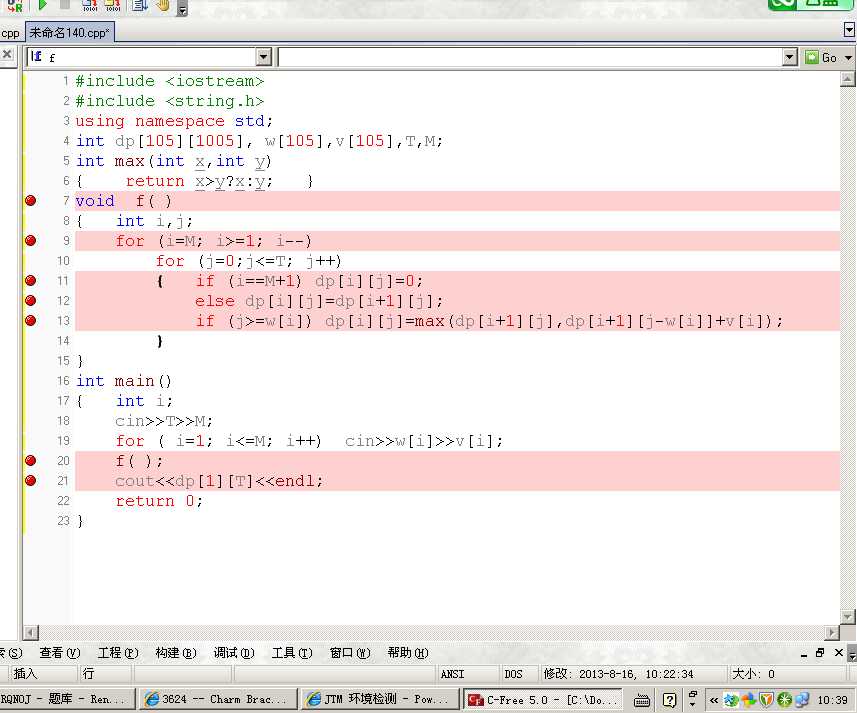The height and width of the screenshot is (713, 857).
Task: Open the 构建(B) menu
Action: [x=175, y=653]
